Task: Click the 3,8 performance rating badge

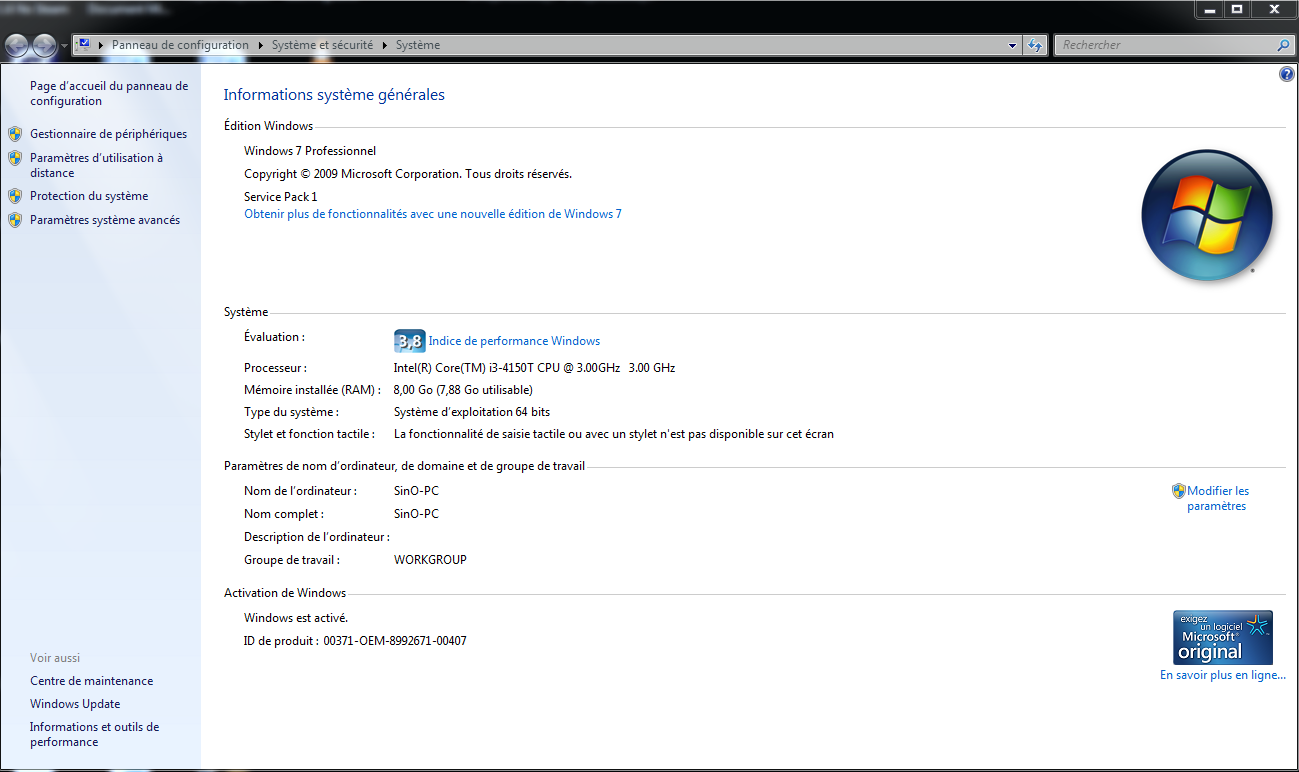Action: click(410, 341)
